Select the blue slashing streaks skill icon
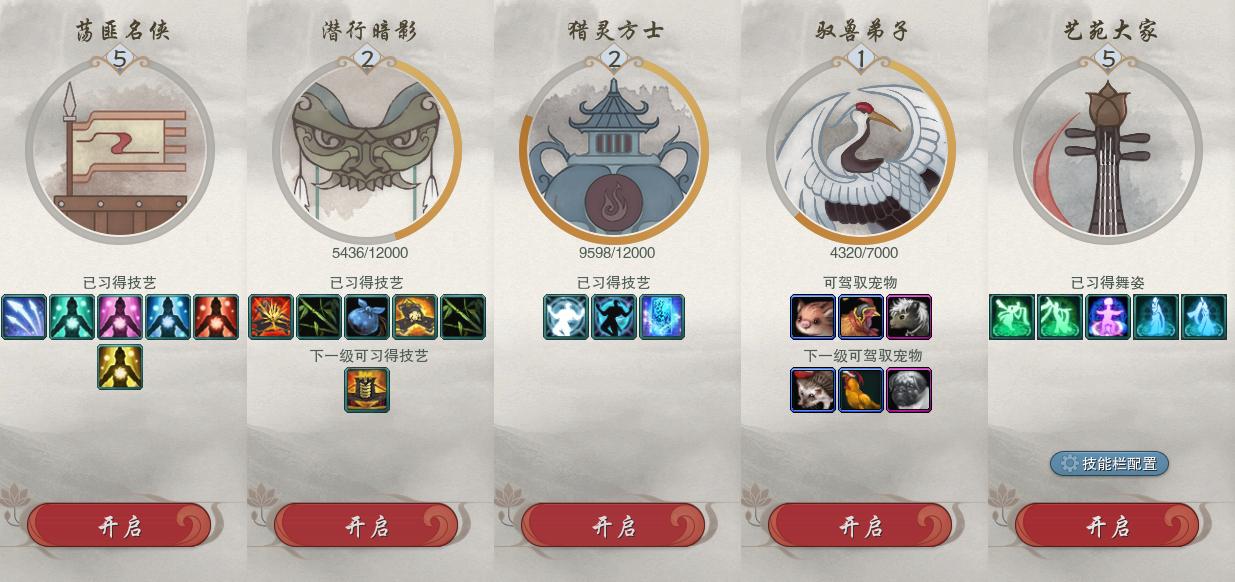This screenshot has height=582, width=1235. pyautogui.click(x=24, y=317)
